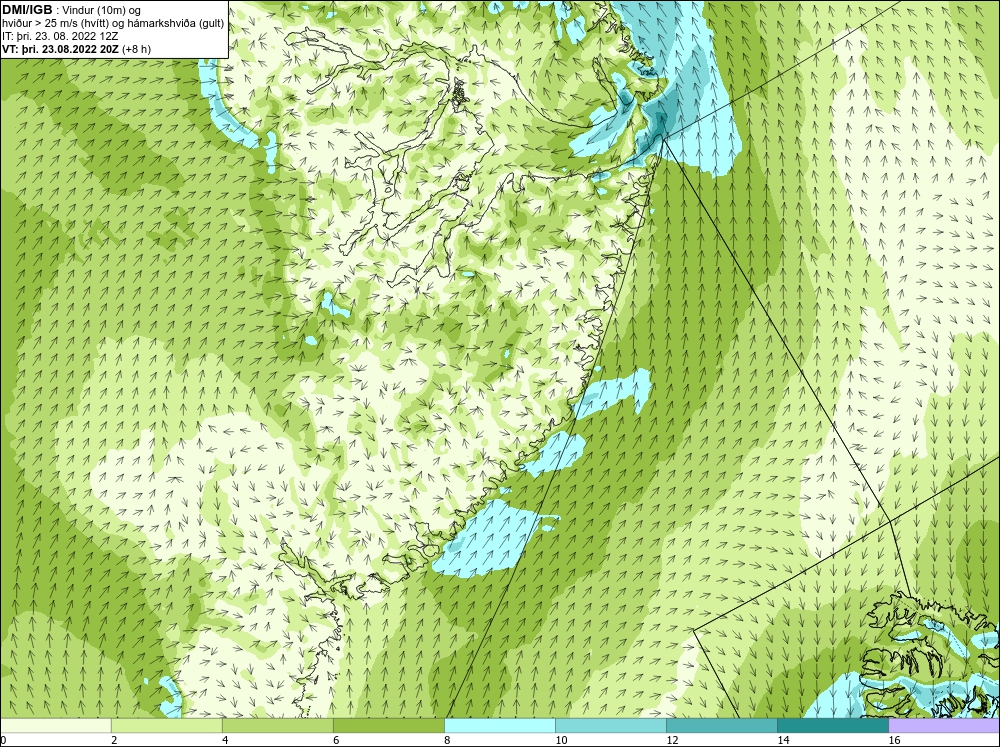Click the '(+8 h)' forecast offset text
The height and width of the screenshot is (747, 1000).
pos(136,49)
